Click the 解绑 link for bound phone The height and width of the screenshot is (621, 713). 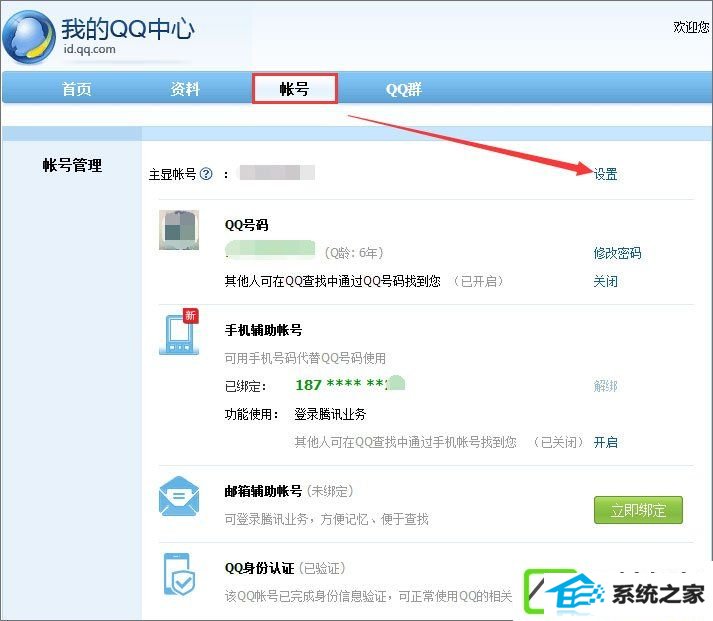pyautogui.click(x=605, y=386)
